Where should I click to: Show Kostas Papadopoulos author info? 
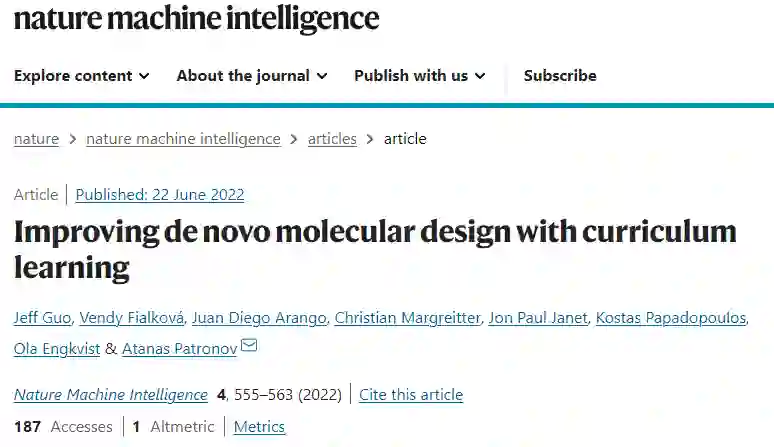(670, 318)
